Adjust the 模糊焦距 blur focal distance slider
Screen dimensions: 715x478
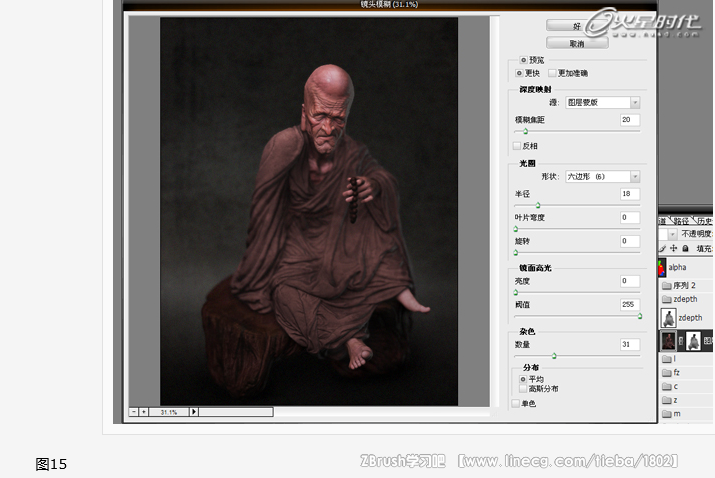point(525,131)
